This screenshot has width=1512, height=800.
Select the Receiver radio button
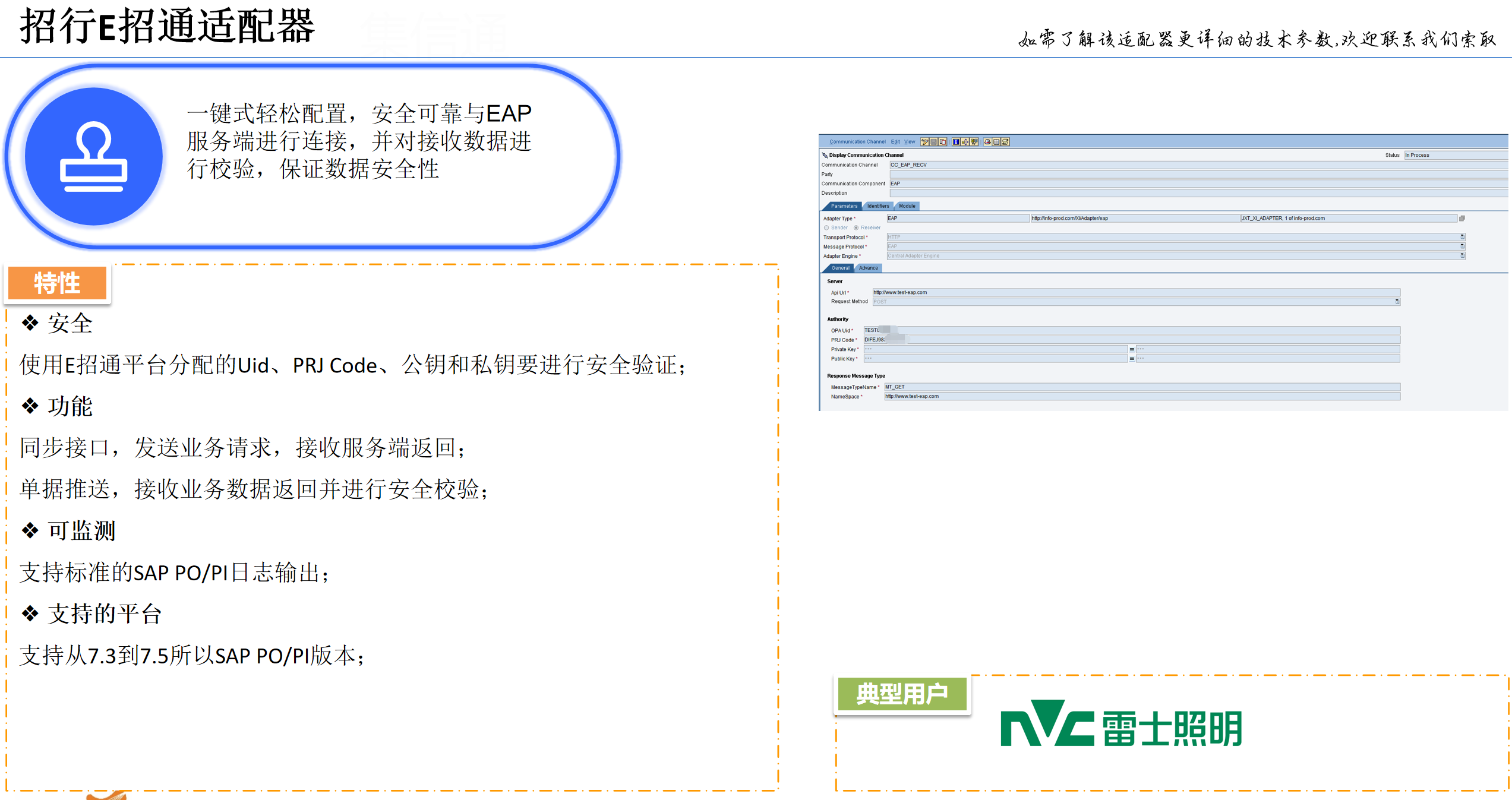(x=856, y=228)
